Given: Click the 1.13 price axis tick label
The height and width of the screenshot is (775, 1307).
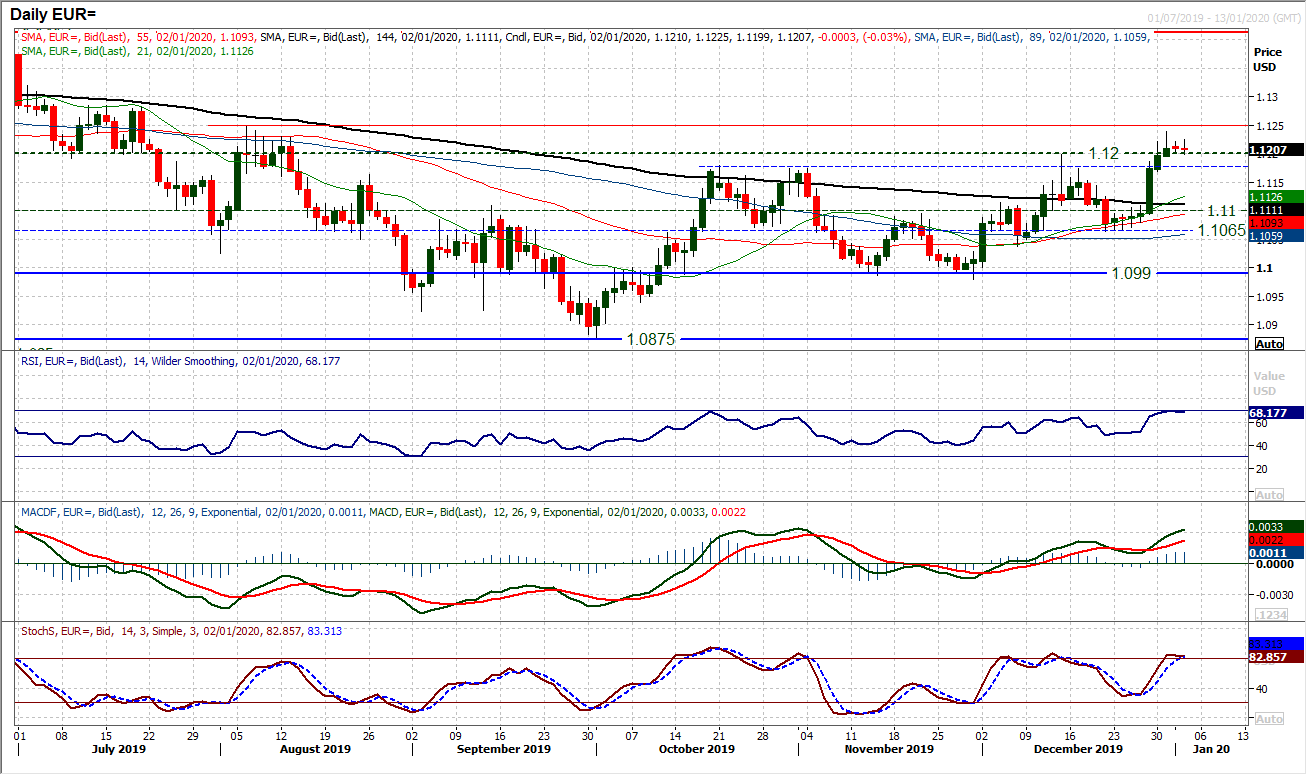Looking at the screenshot, I should pyautogui.click(x=1265, y=97).
